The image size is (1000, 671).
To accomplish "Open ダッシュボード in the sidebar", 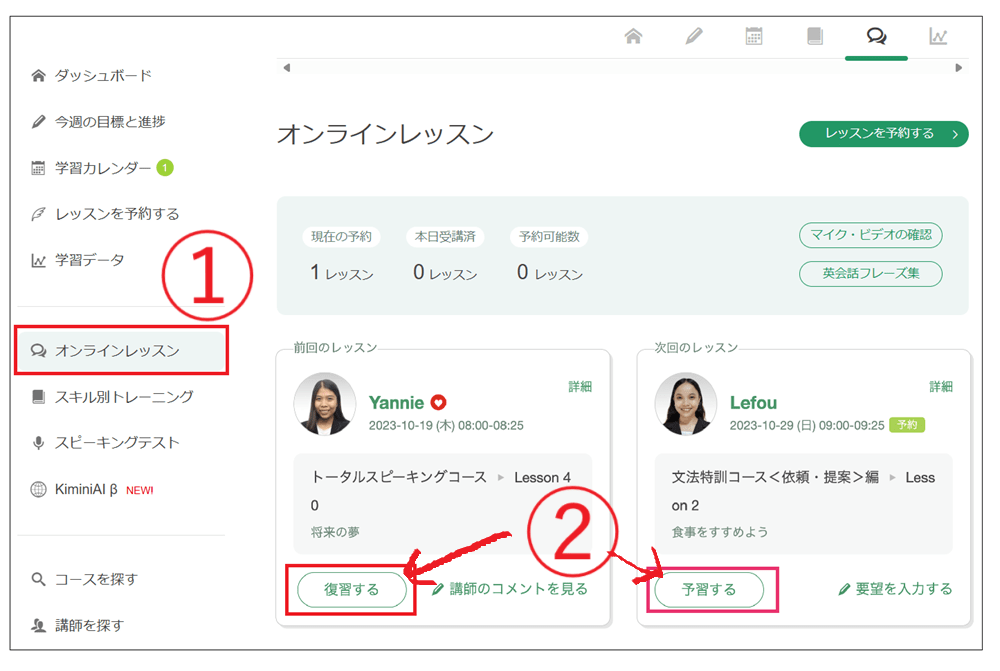I will point(103,76).
